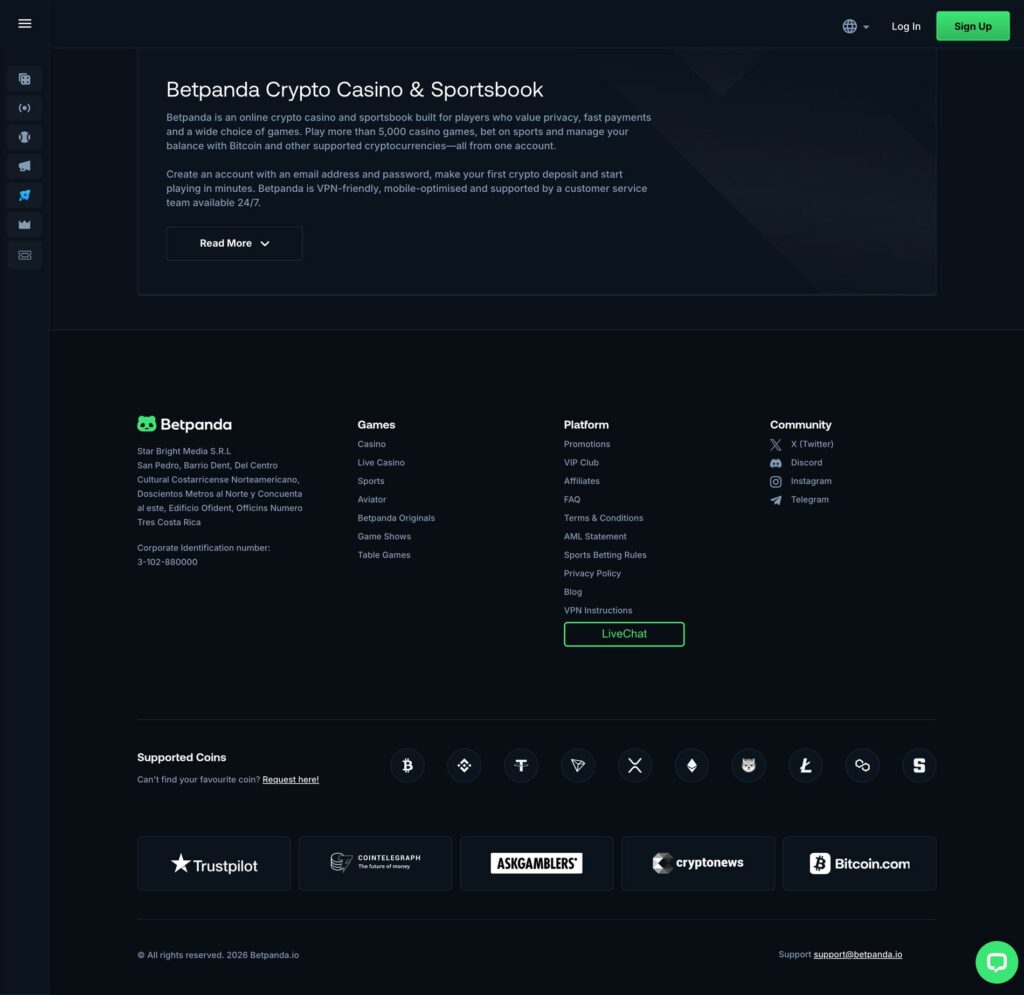
Task: Click the green Sign Up button
Action: tap(972, 26)
